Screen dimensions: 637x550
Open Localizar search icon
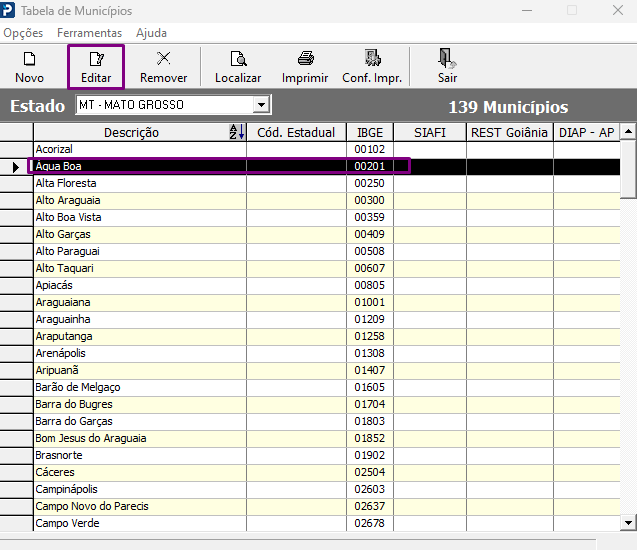pos(238,59)
